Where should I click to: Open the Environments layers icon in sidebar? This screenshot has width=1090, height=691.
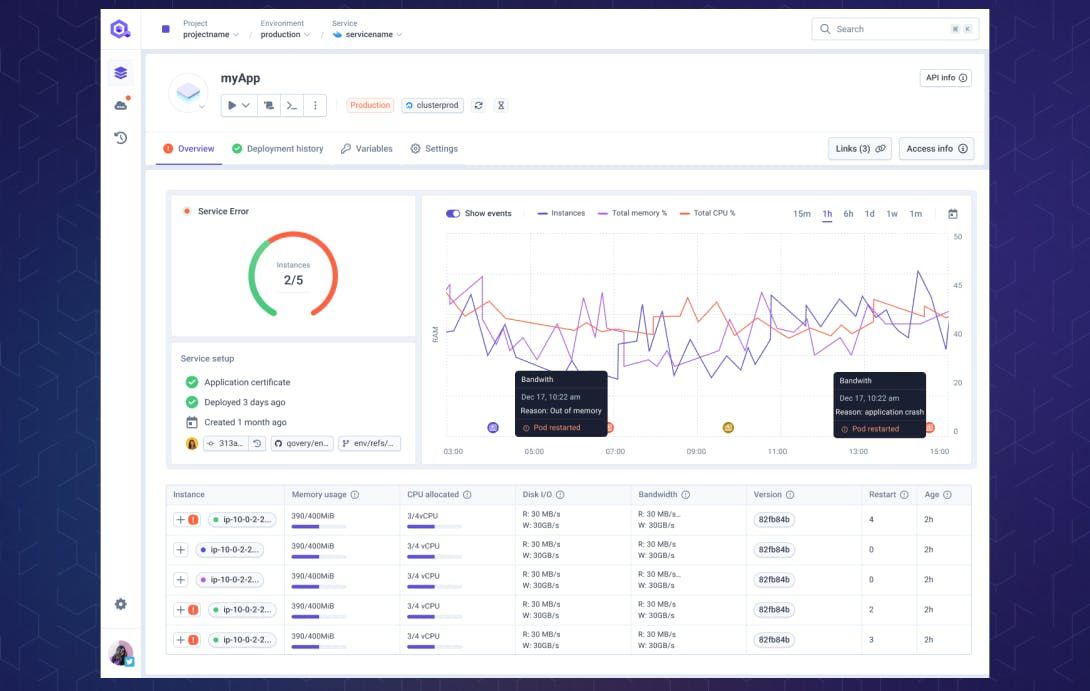[x=121, y=72]
